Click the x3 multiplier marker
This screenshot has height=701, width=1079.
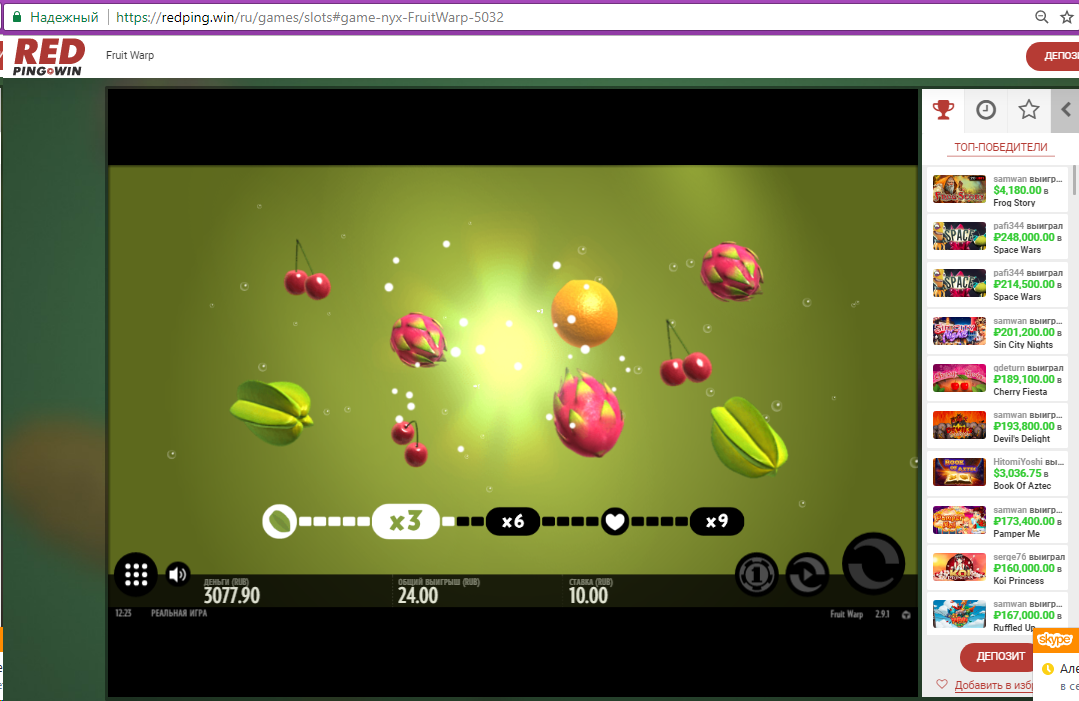[x=405, y=521]
